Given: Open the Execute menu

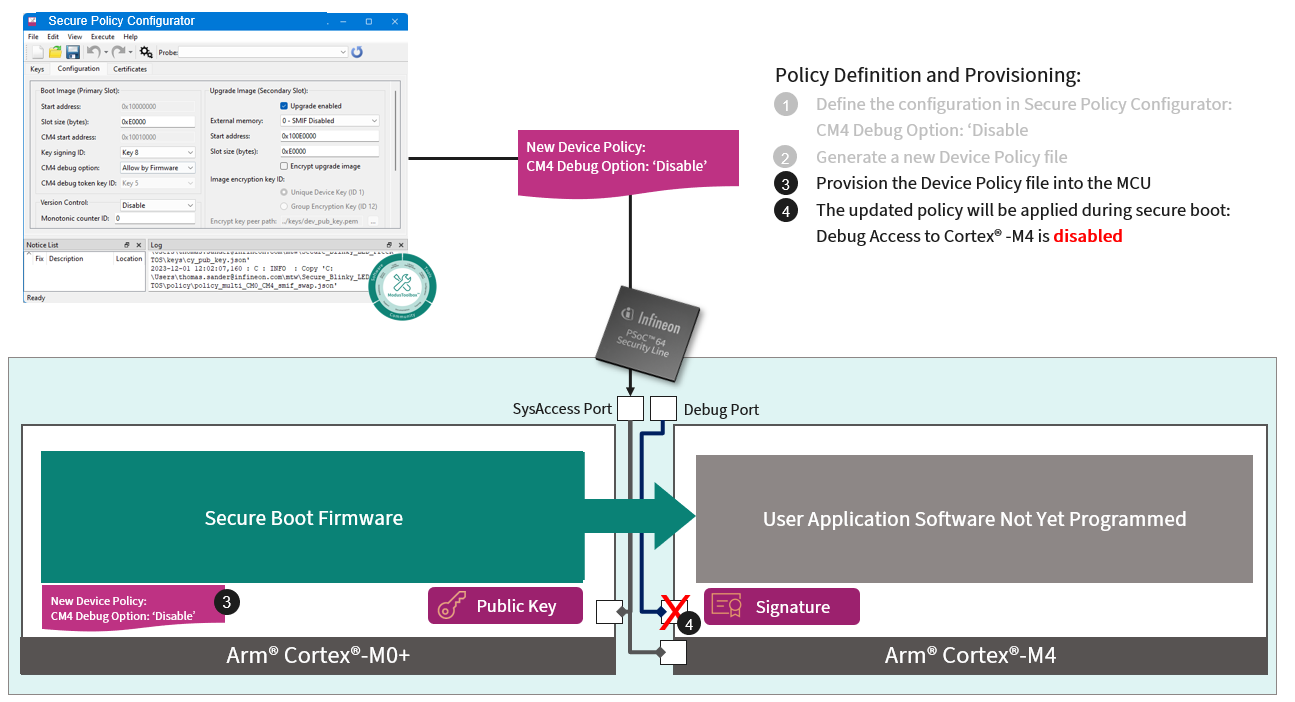Looking at the screenshot, I should [102, 37].
